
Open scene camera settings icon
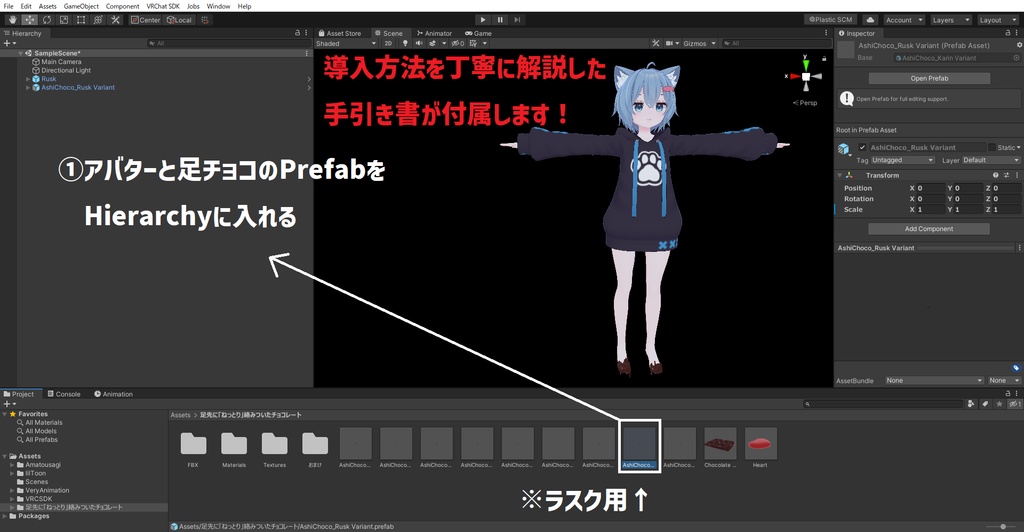pos(669,43)
